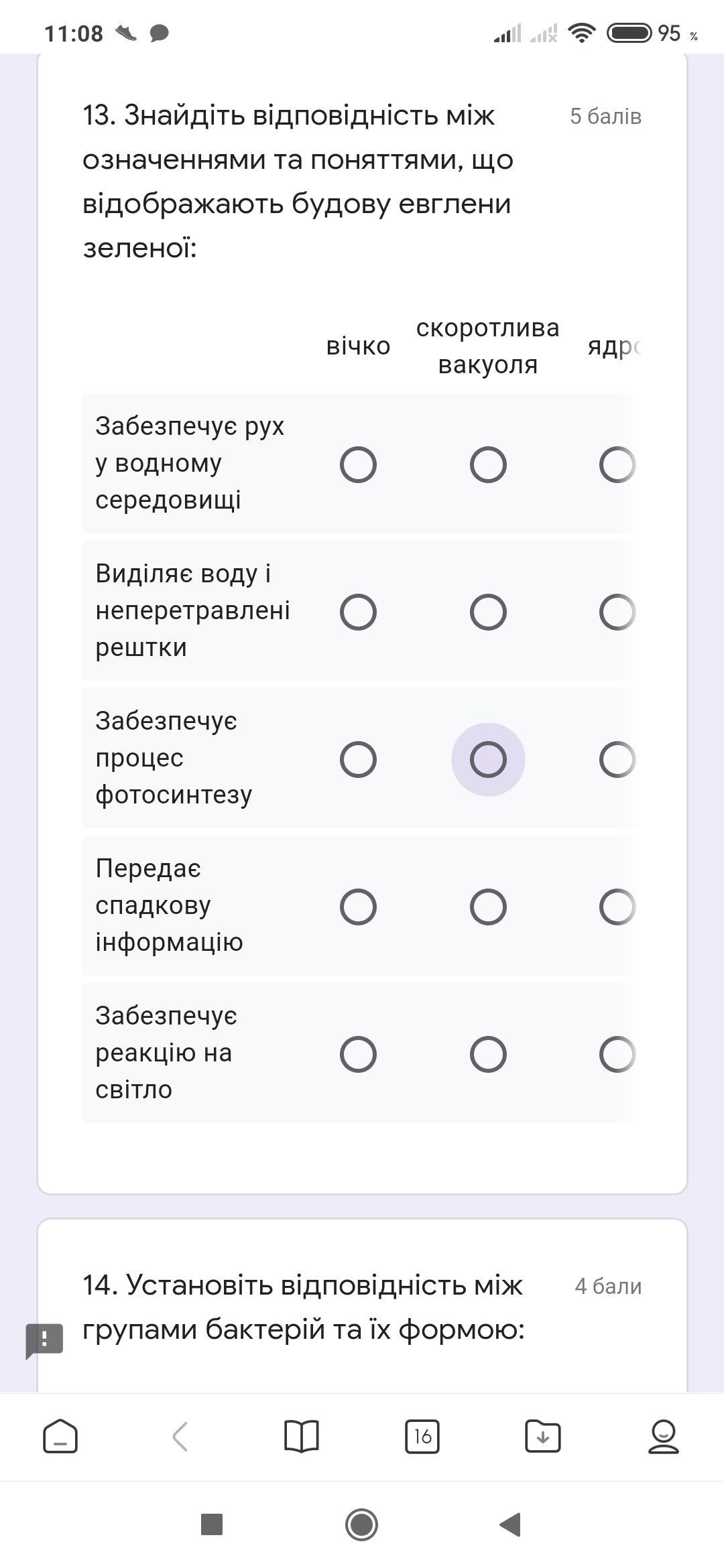The width and height of the screenshot is (724, 1568).
Task: Tap the Wi-Fi status bar icon
Action: [581, 33]
